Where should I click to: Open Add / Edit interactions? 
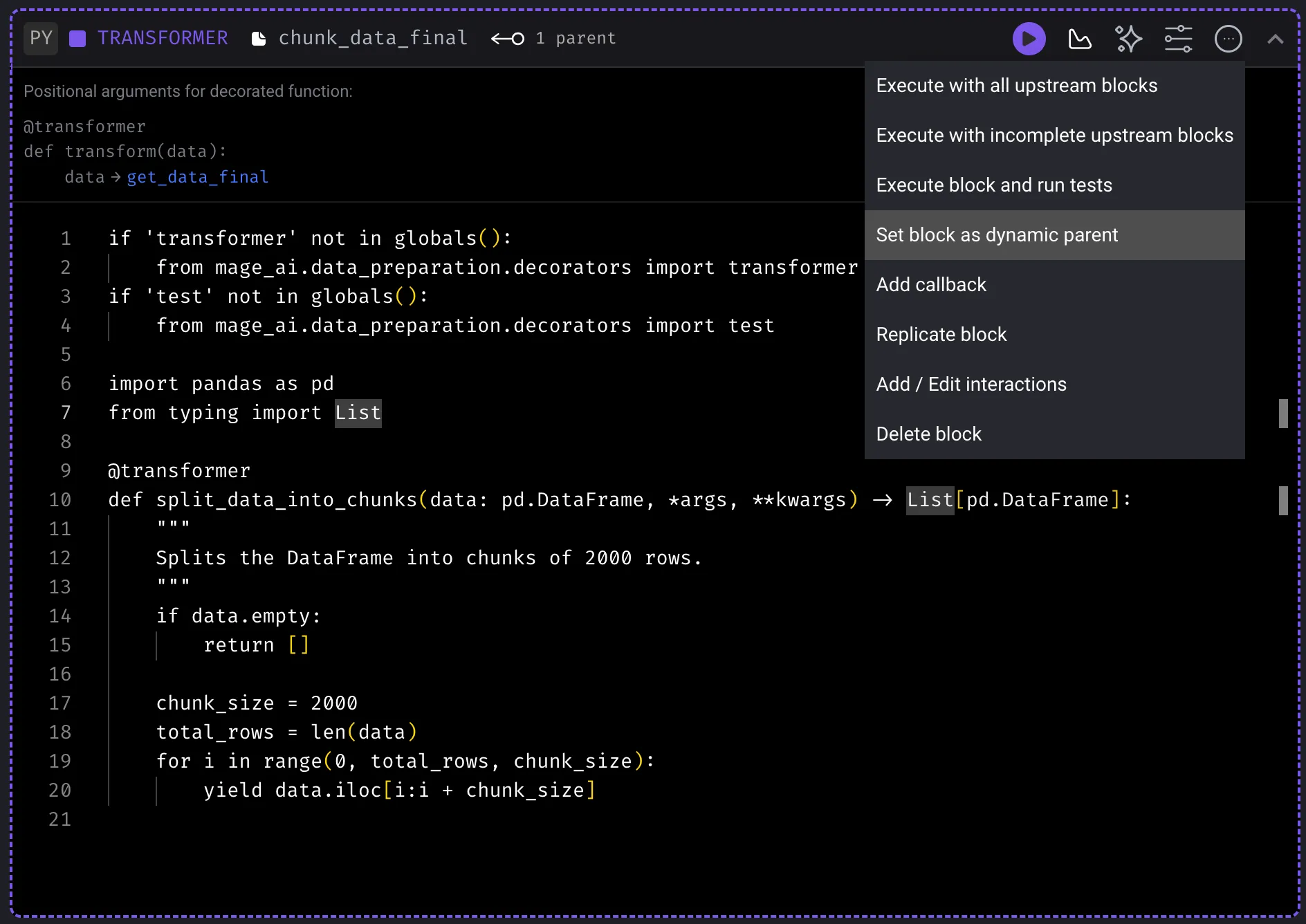pos(1054,385)
